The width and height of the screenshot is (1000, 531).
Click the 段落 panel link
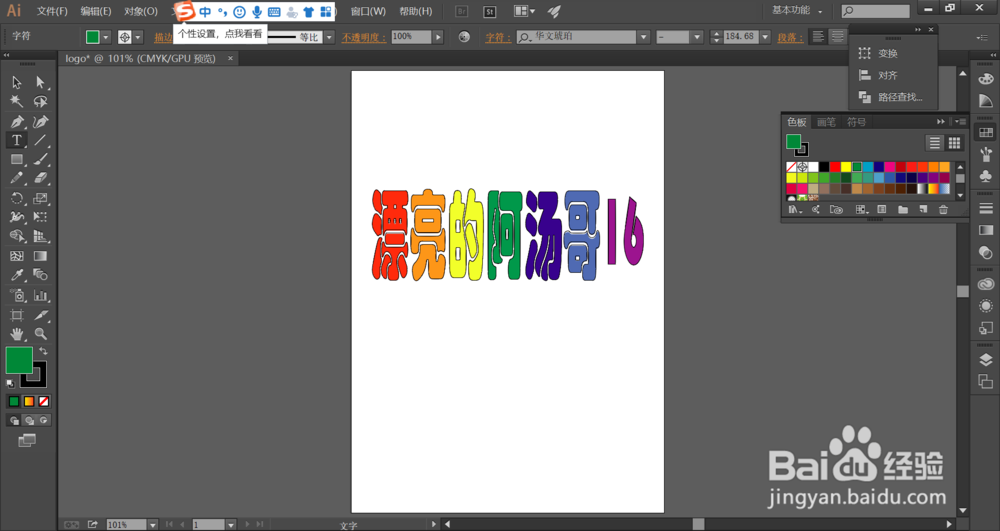click(x=790, y=37)
